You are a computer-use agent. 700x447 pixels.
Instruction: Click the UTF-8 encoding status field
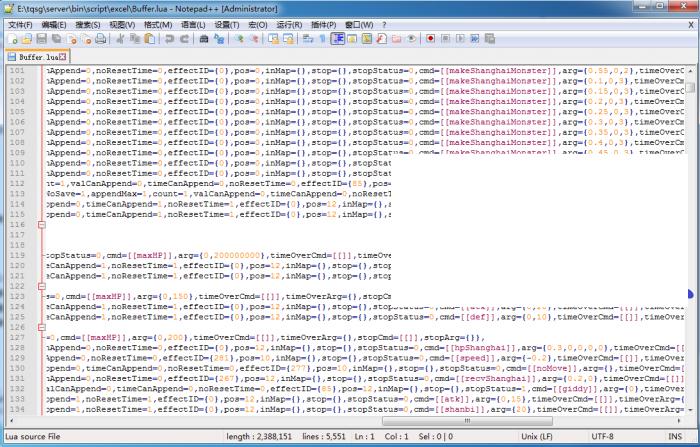(602, 437)
